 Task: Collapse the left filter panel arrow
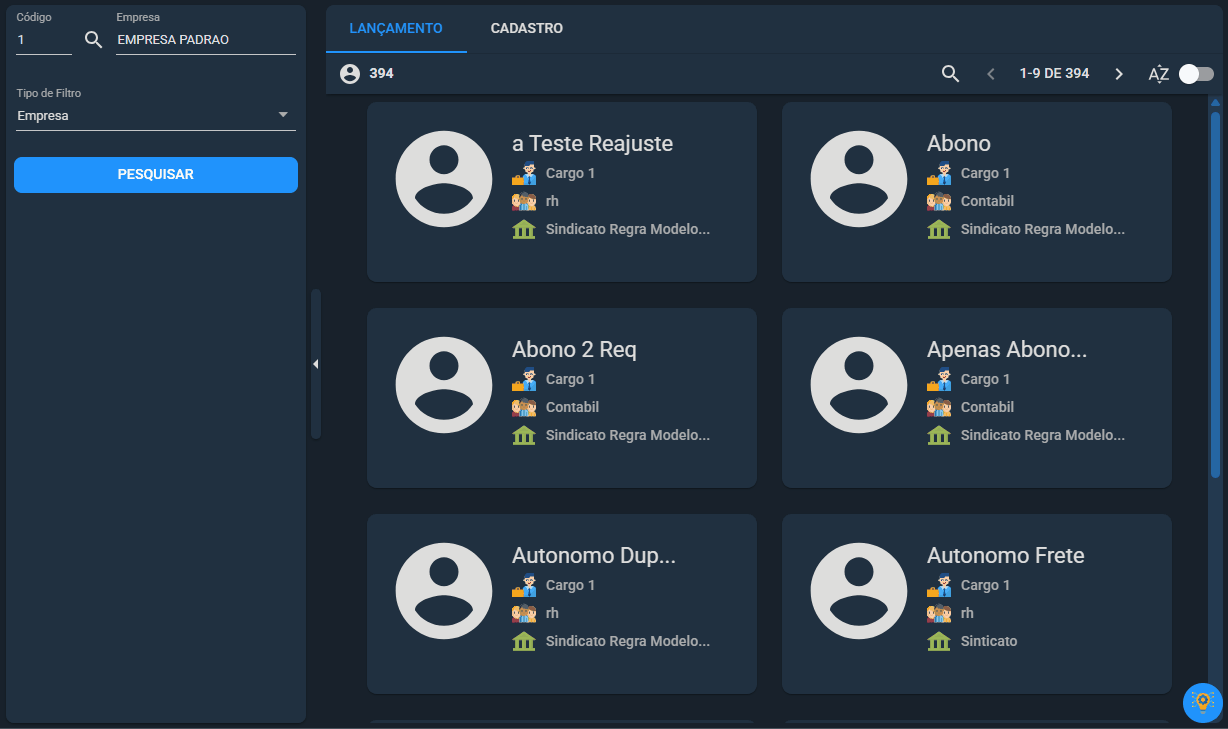[316, 364]
